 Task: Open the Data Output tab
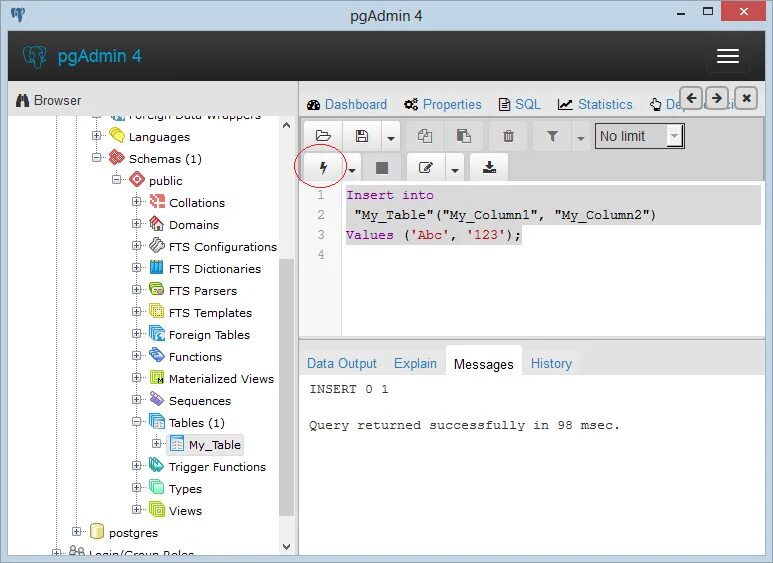[342, 363]
